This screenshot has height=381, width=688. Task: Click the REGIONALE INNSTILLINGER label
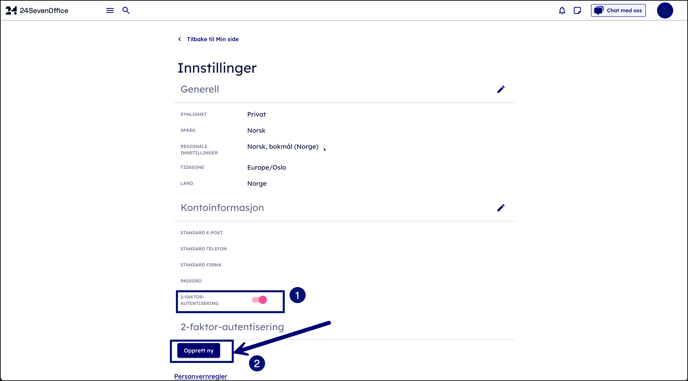pyautogui.click(x=199, y=150)
